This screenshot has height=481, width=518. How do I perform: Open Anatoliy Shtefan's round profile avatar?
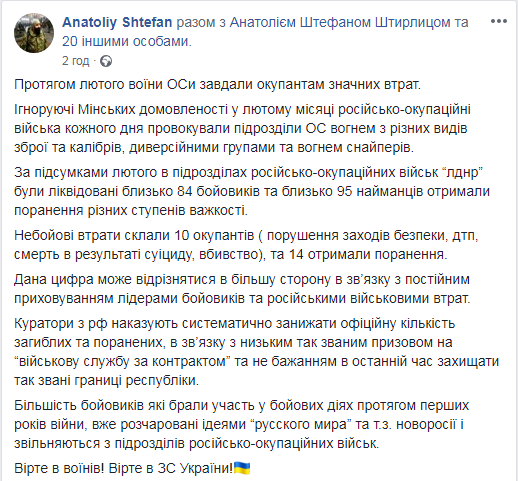pos(34,33)
